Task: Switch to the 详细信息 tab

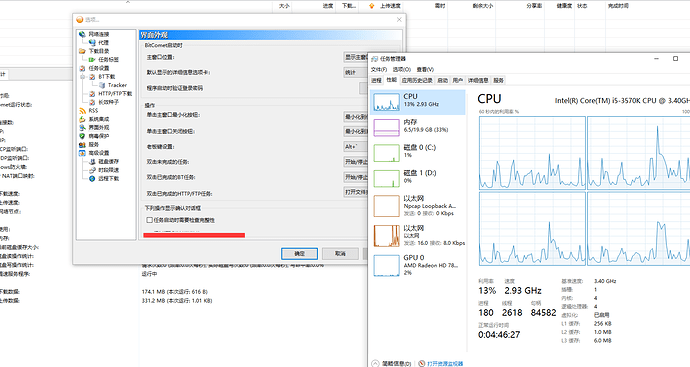Action: coord(478,80)
